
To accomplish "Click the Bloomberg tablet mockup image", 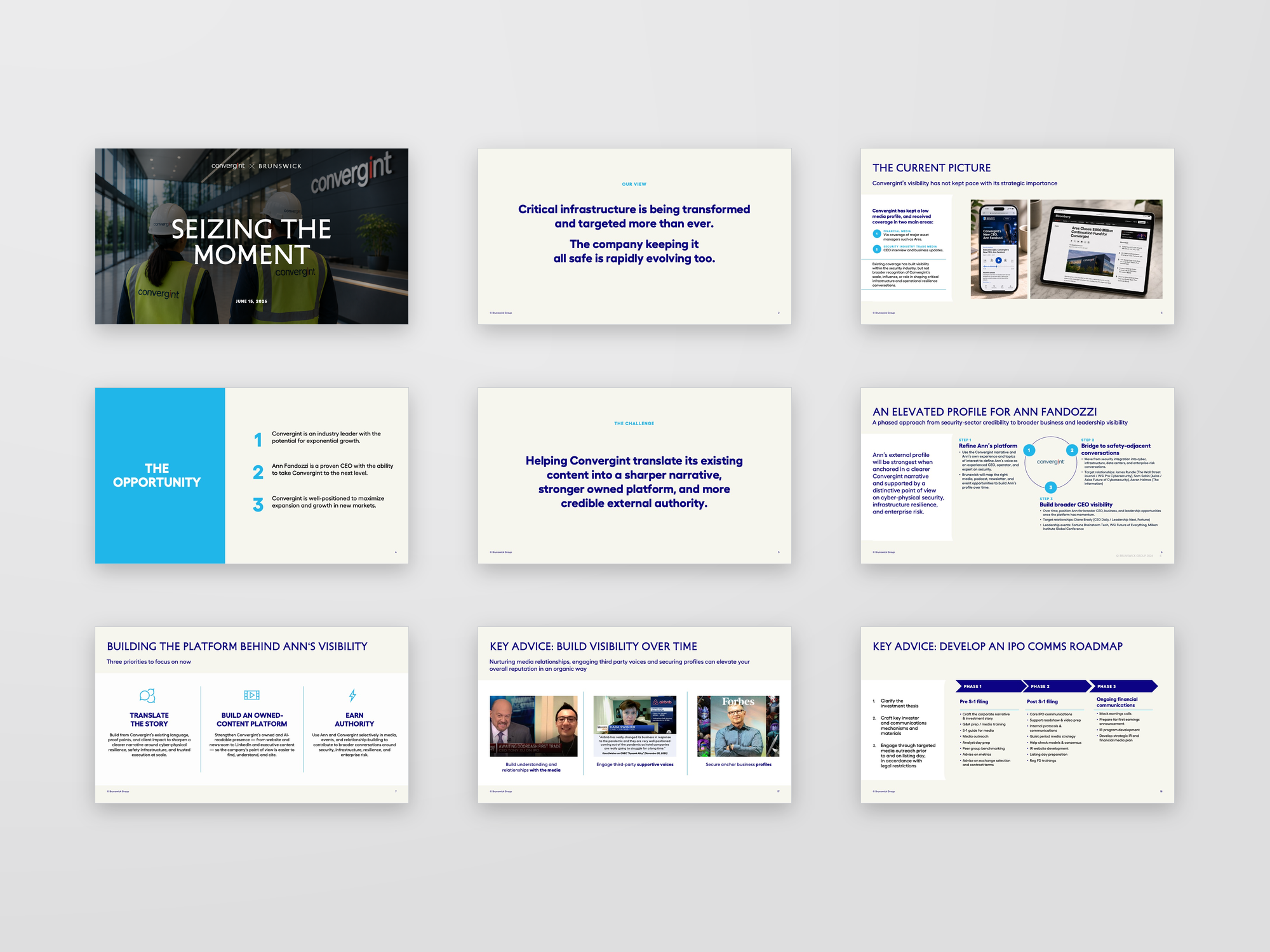I will coord(1096,249).
